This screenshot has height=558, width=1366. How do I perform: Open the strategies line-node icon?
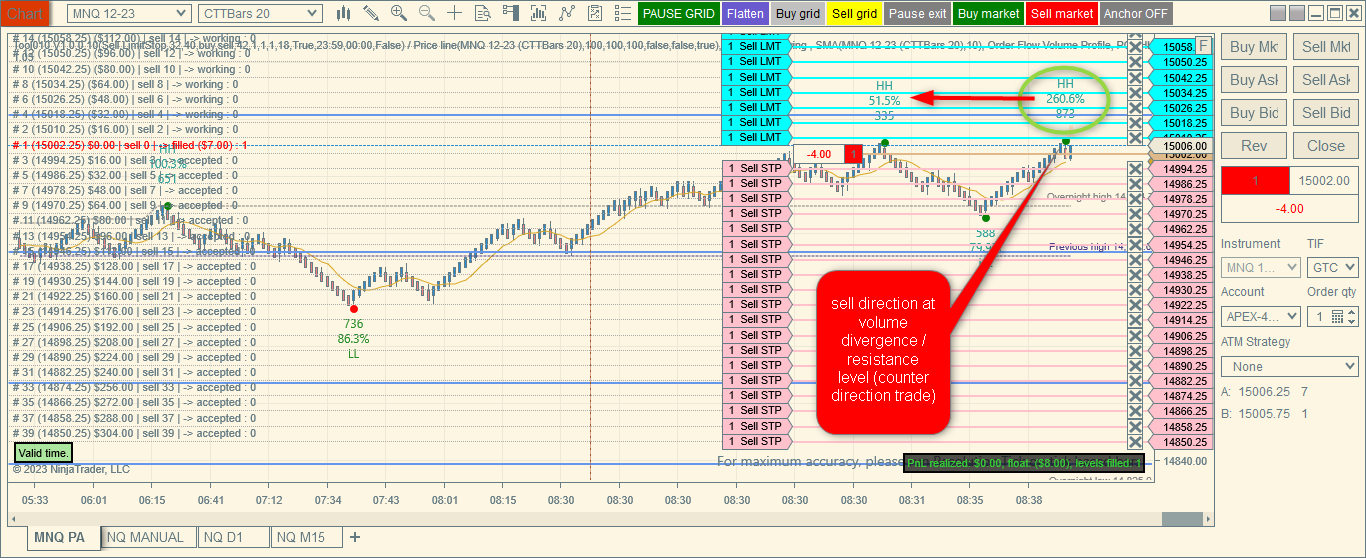click(567, 13)
